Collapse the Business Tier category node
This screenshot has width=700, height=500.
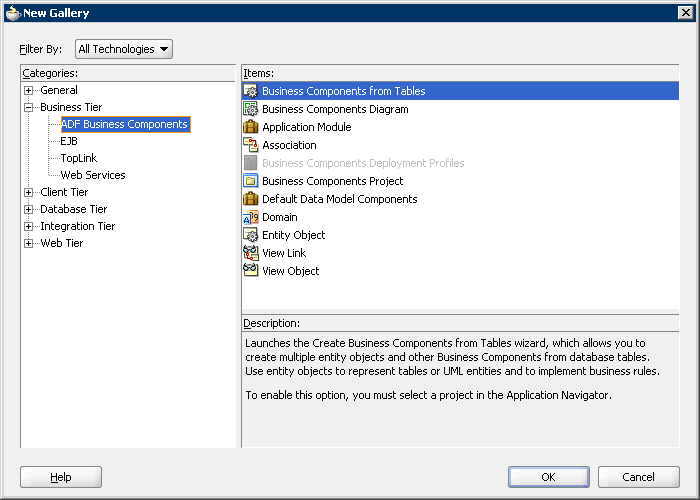click(29, 108)
